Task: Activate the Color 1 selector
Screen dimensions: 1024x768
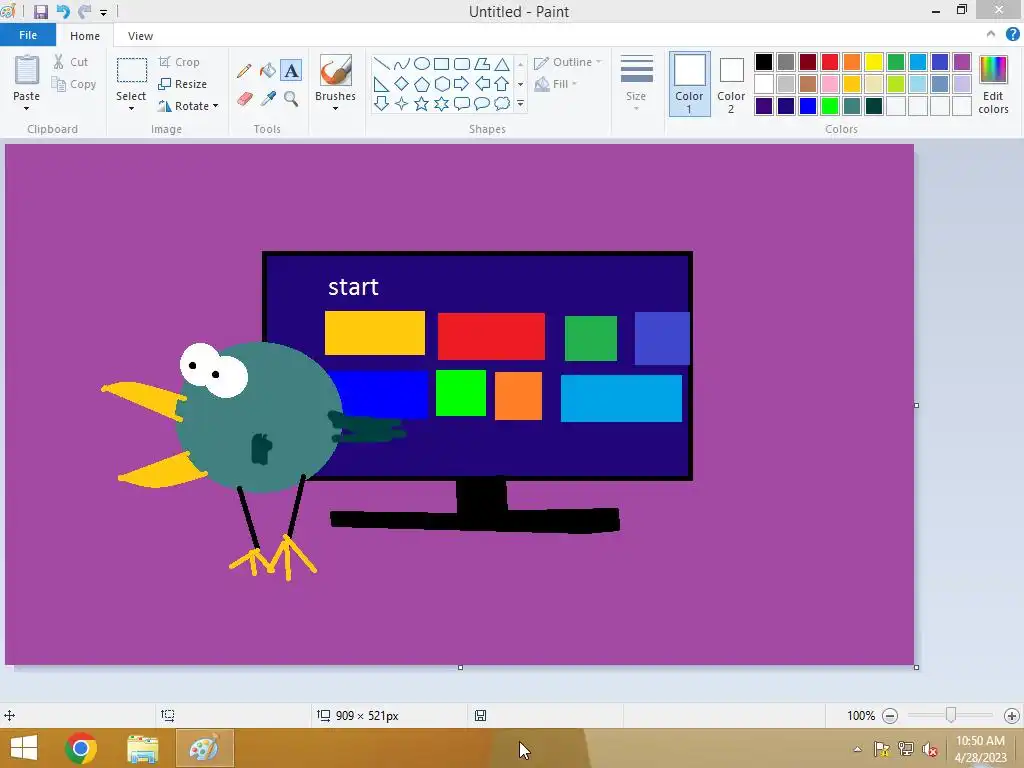Action: pyautogui.click(x=690, y=84)
